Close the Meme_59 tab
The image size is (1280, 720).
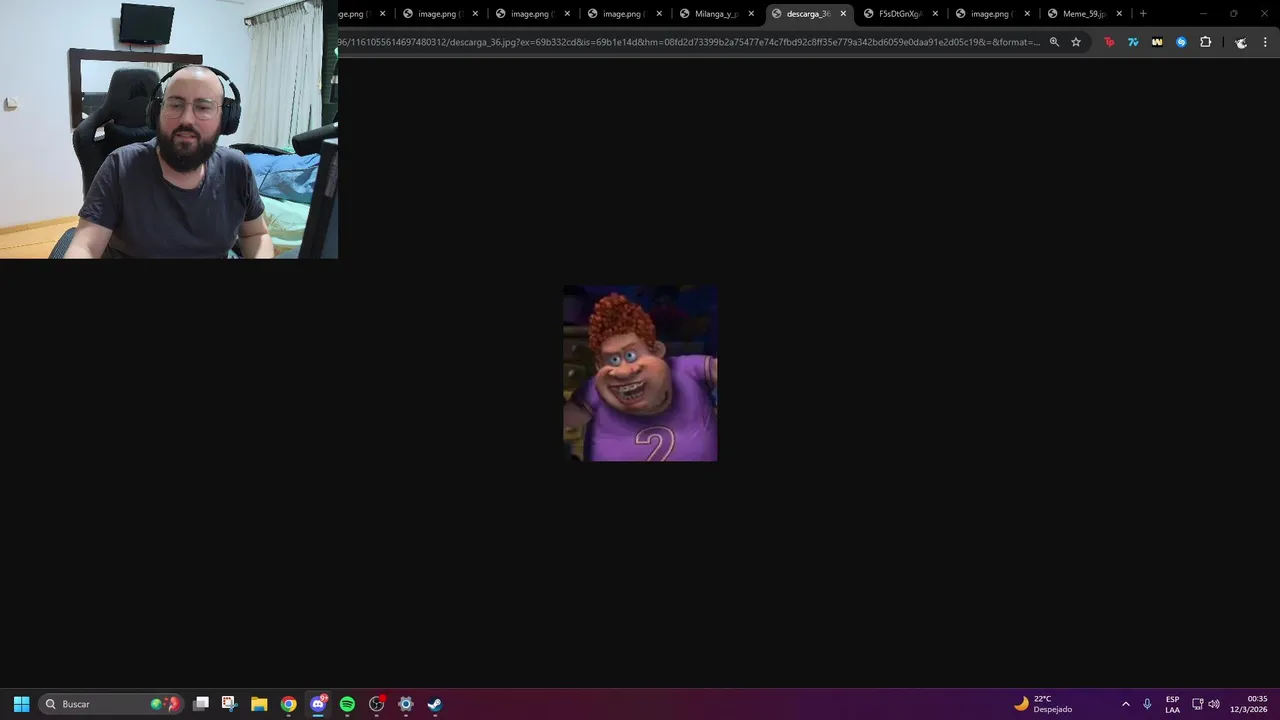1119,14
